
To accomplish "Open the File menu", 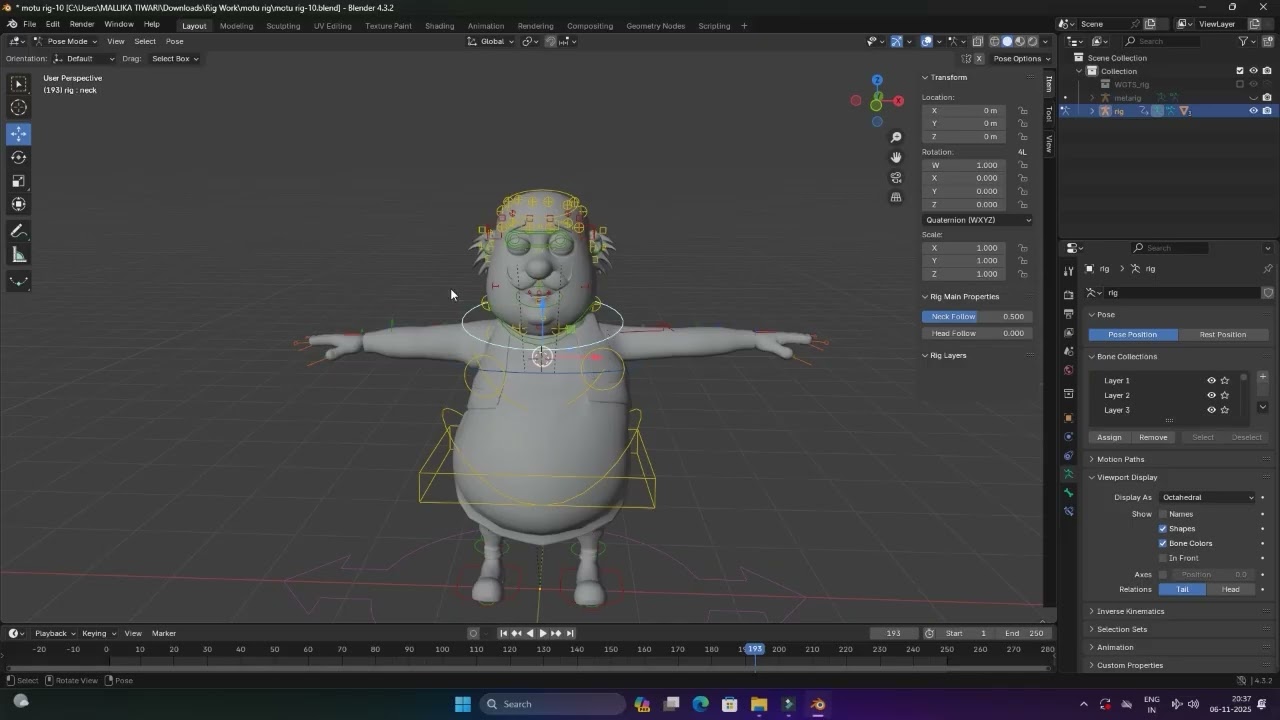I will 30,24.
